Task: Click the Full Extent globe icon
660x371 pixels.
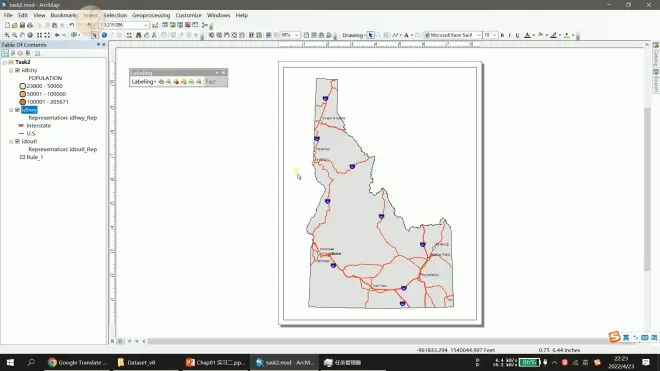Action: pos(30,35)
